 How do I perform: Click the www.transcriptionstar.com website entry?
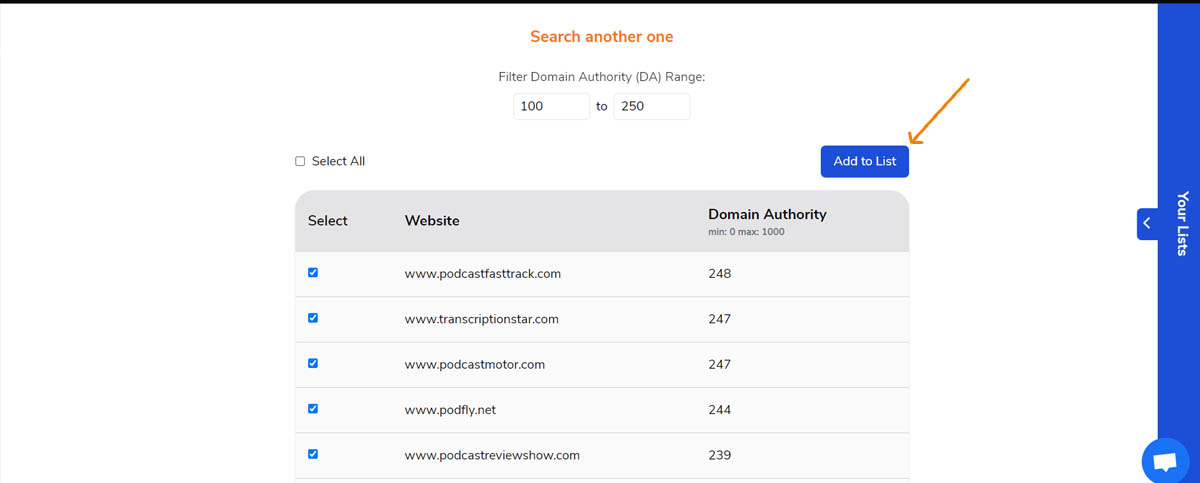click(481, 319)
